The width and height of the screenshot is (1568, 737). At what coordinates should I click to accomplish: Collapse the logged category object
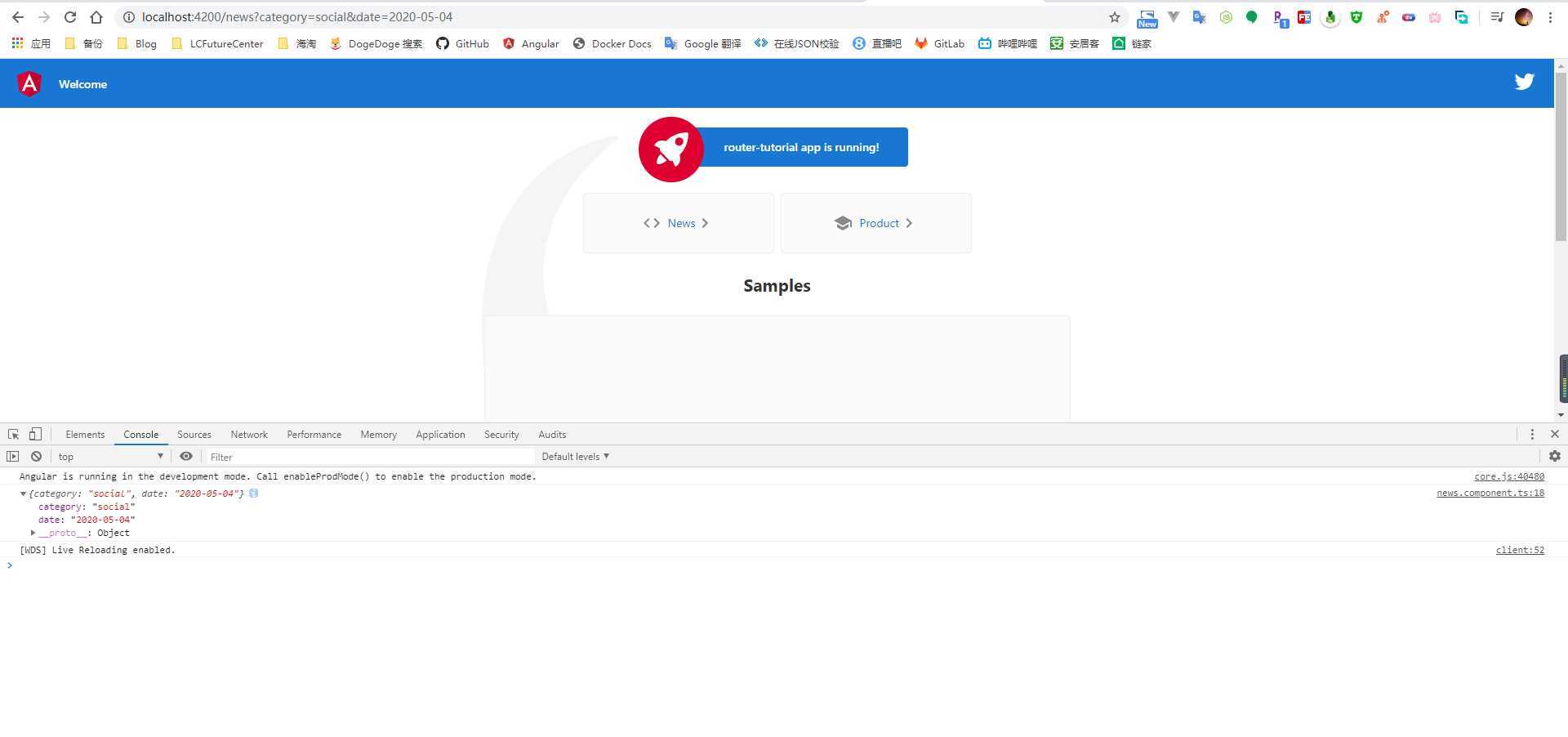(x=23, y=494)
